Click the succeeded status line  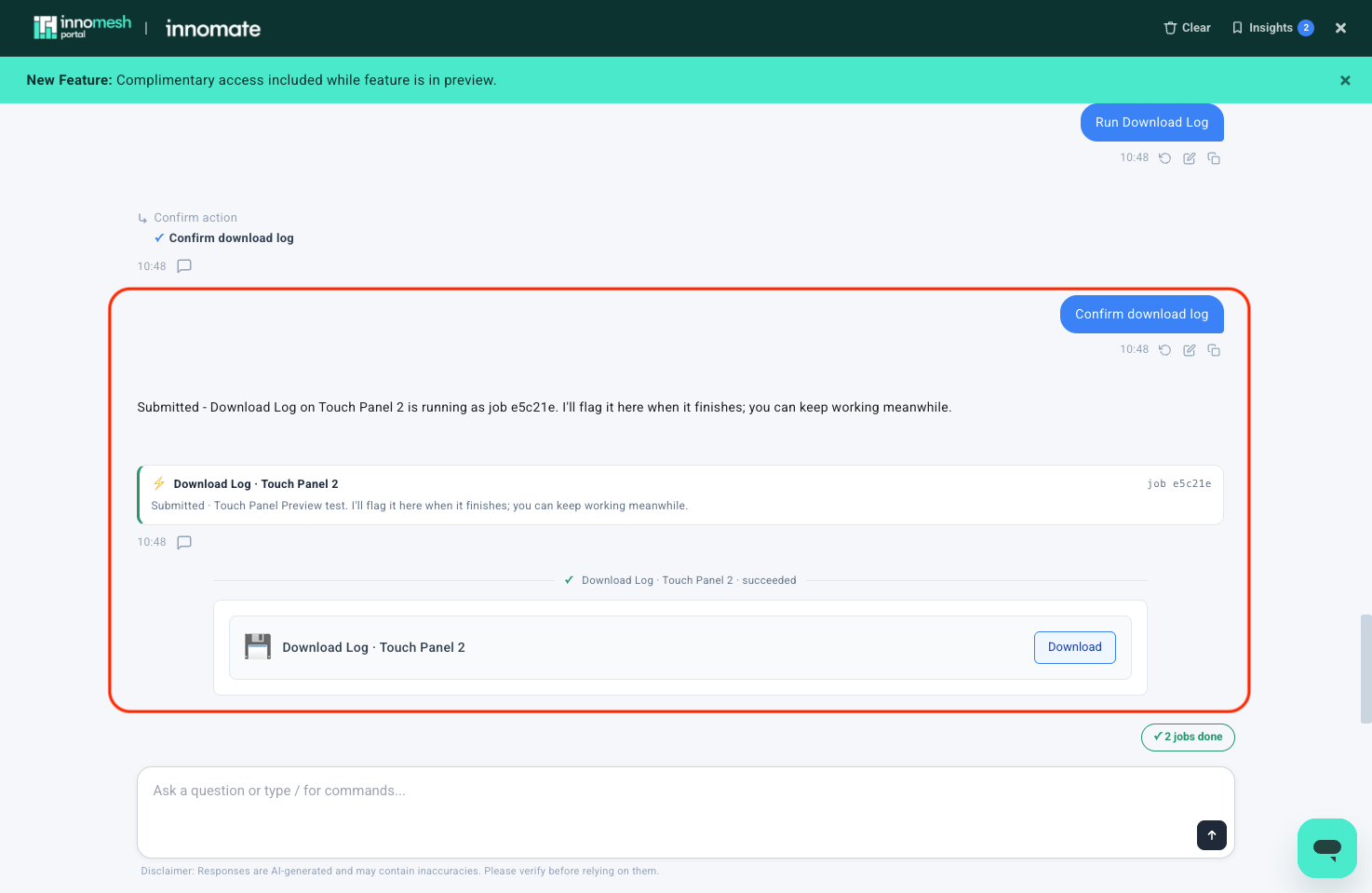click(x=680, y=580)
